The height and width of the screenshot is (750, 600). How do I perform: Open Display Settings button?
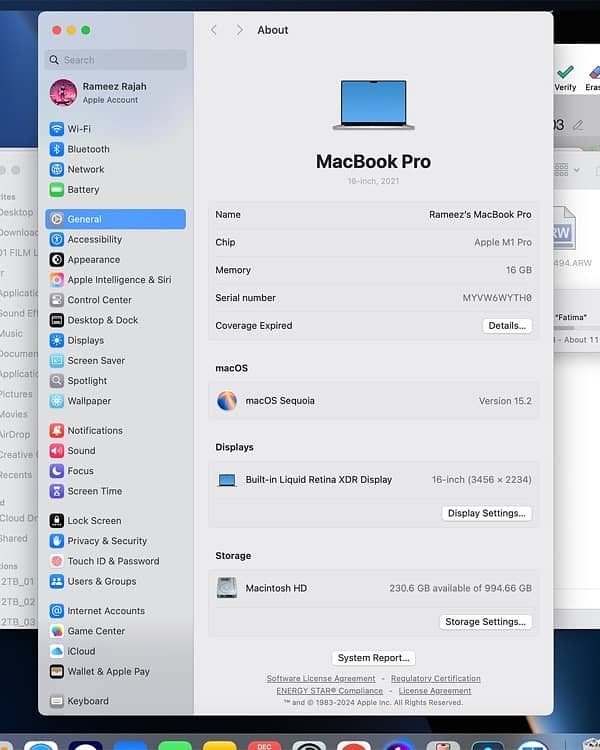(486, 513)
